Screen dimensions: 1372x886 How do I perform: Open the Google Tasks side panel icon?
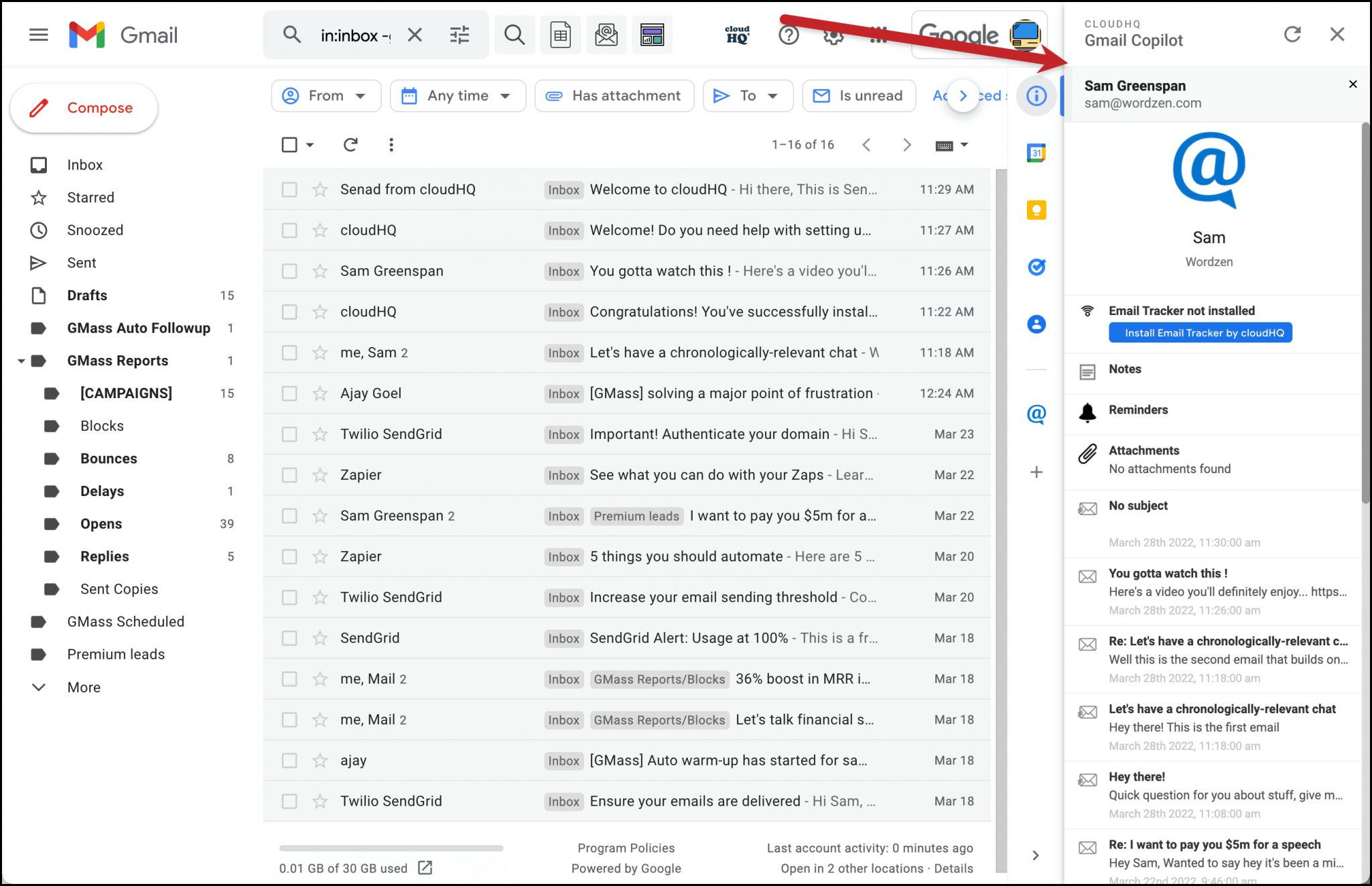[x=1036, y=267]
